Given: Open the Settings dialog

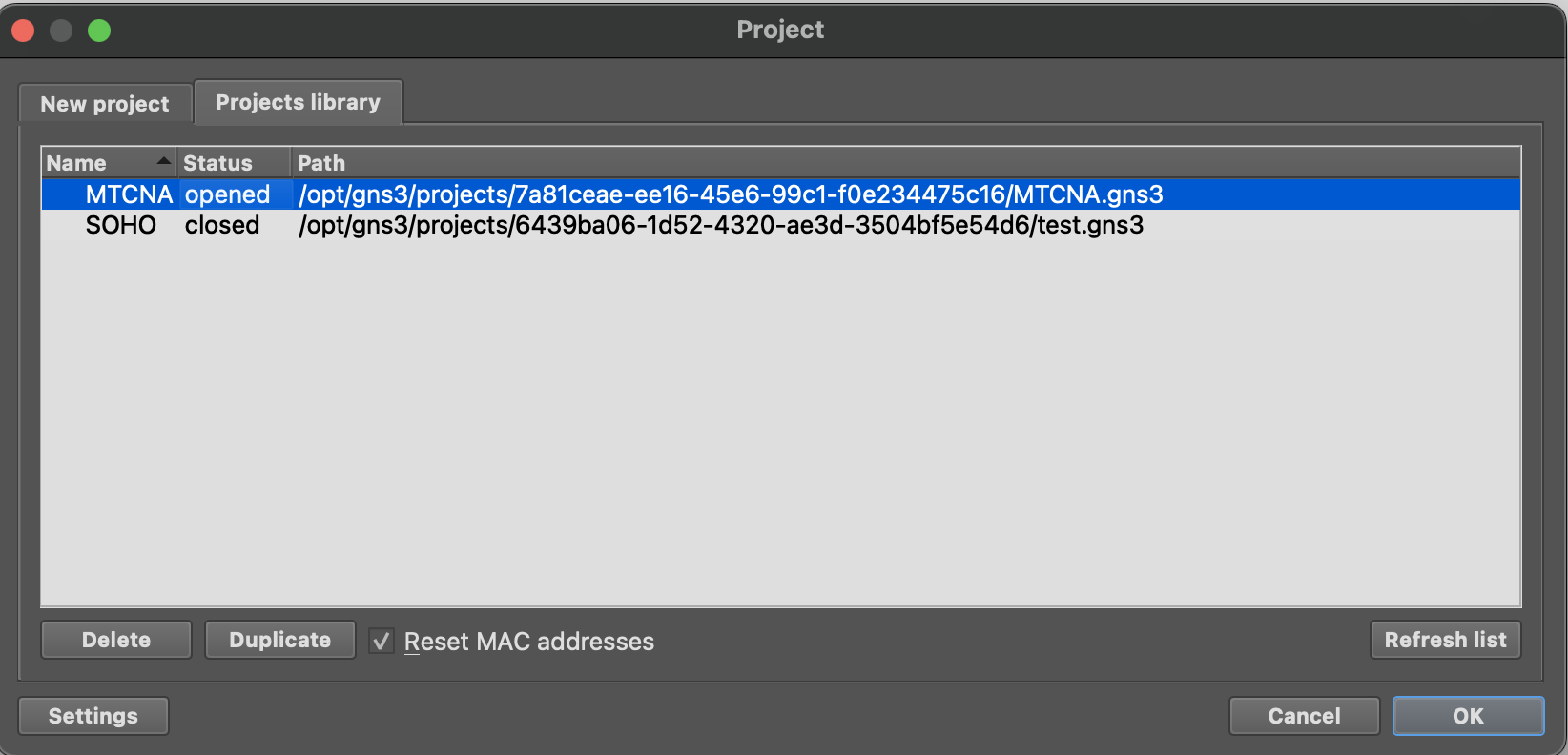Looking at the screenshot, I should point(93,716).
